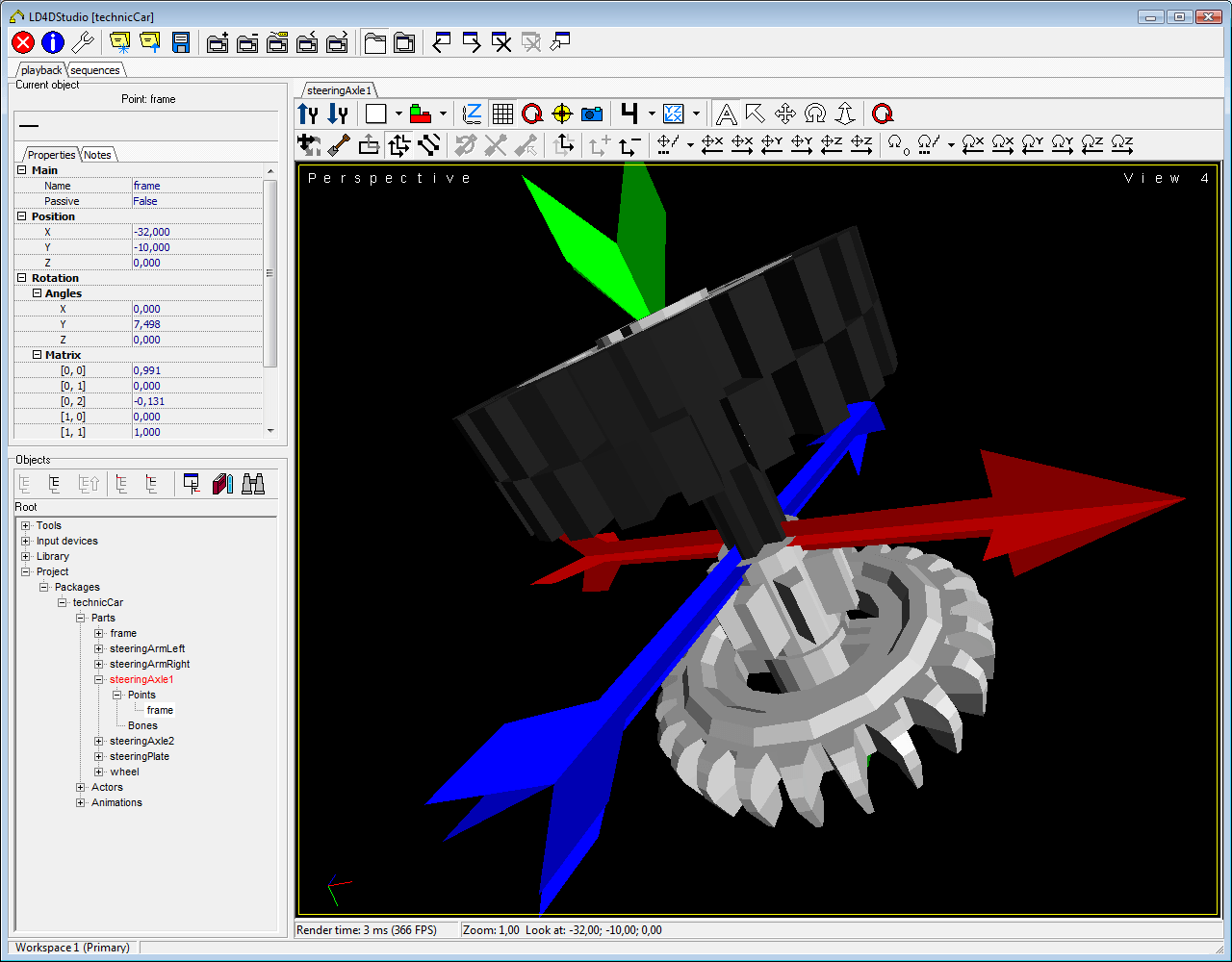Click the folder with minus sign icon
Screen dimensions: 1232x962
point(247,42)
